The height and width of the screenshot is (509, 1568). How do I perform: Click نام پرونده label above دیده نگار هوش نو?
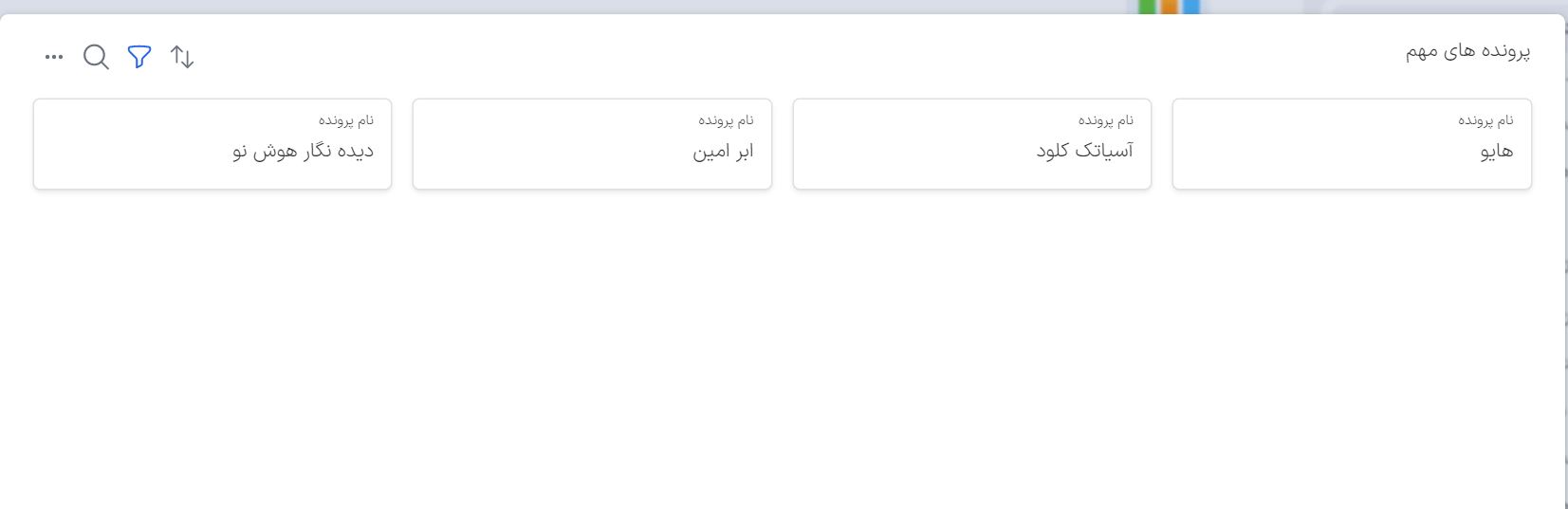[x=346, y=120]
